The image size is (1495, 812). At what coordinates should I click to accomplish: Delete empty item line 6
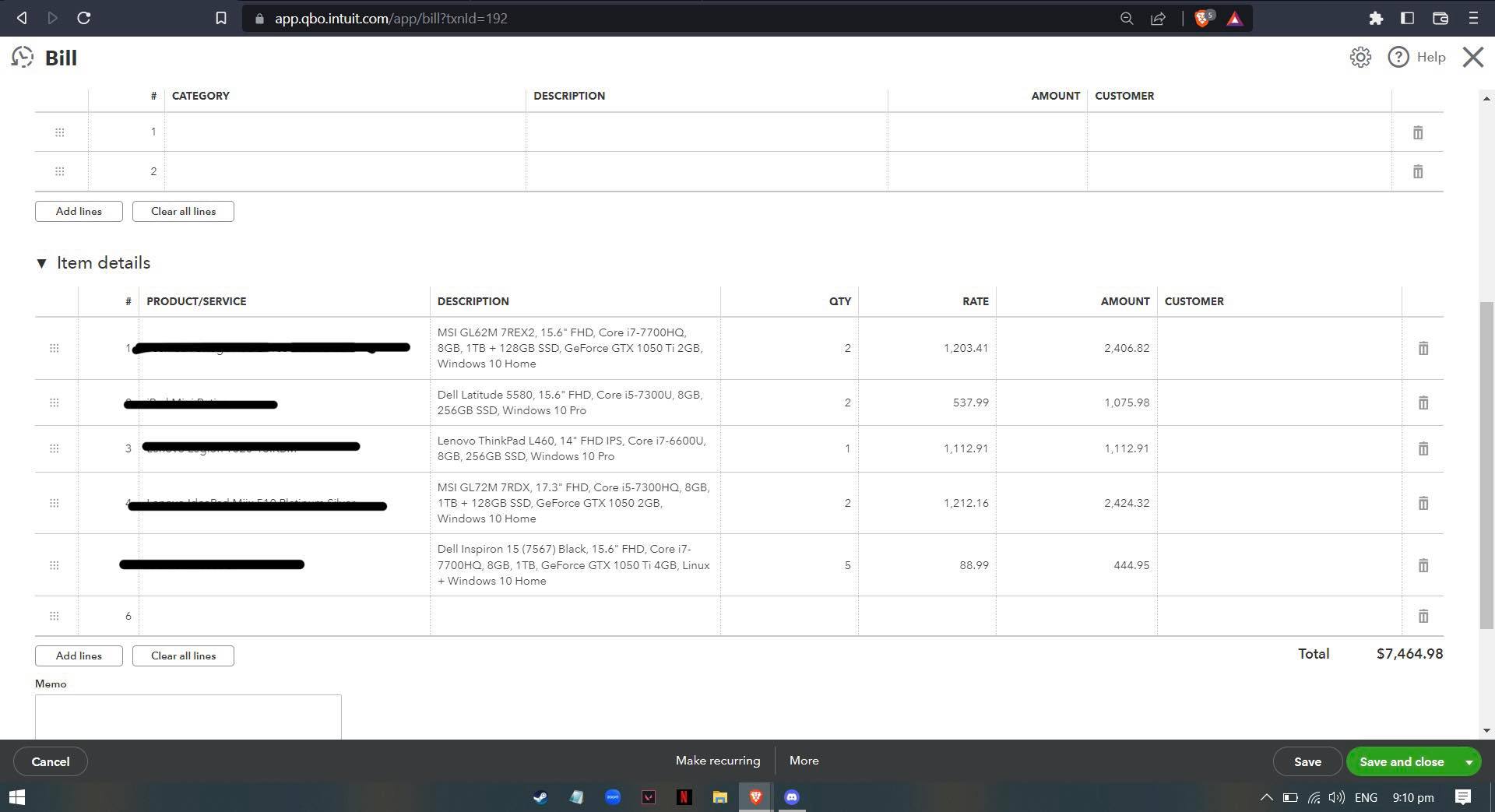pos(1423,616)
